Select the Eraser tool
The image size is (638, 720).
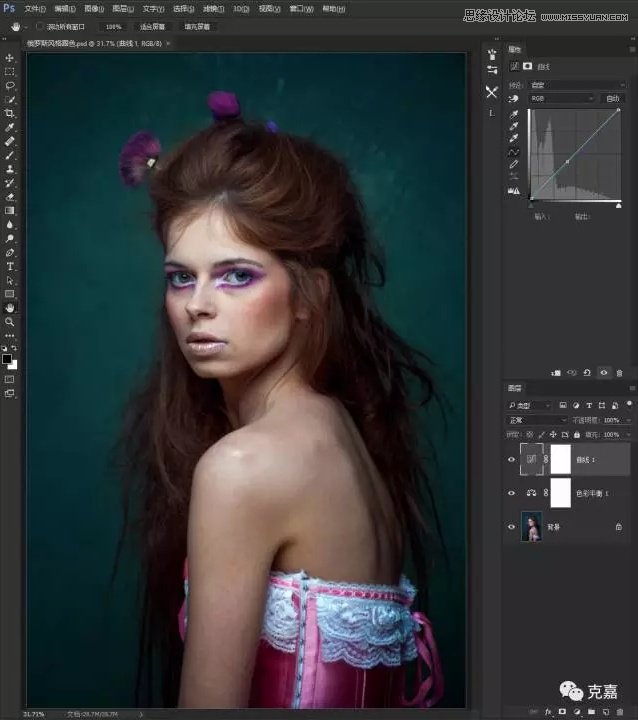pos(10,197)
